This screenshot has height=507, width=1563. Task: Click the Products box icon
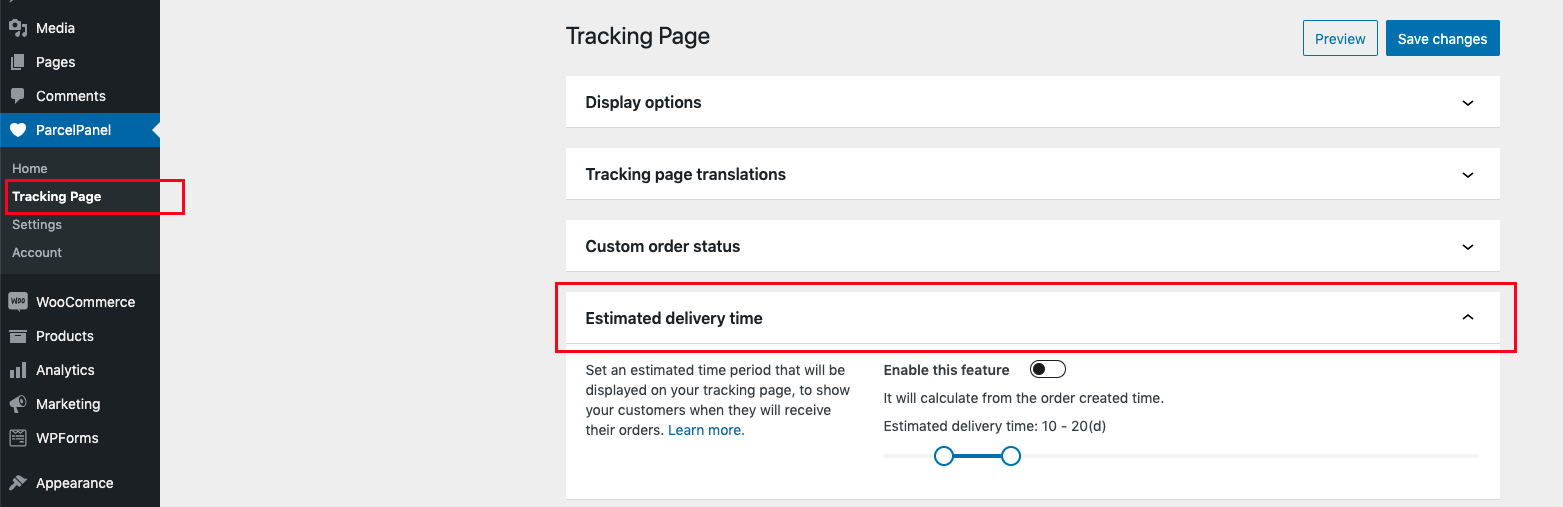click(x=17, y=336)
